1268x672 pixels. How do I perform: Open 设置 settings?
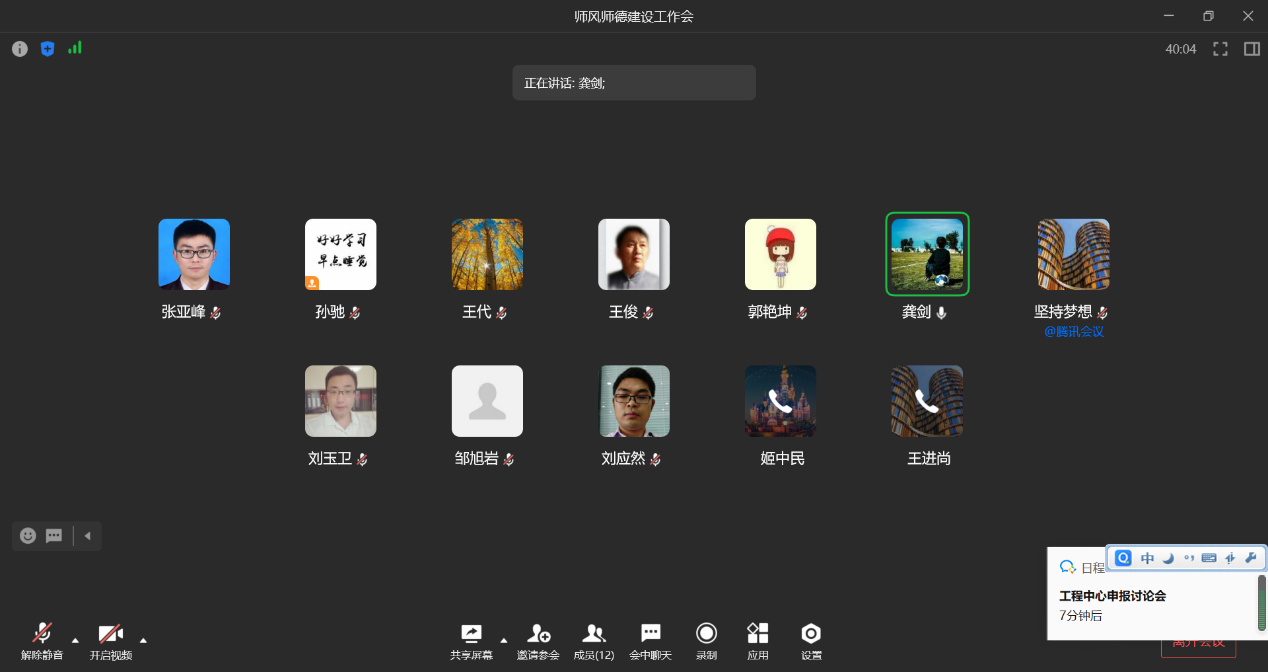point(811,640)
